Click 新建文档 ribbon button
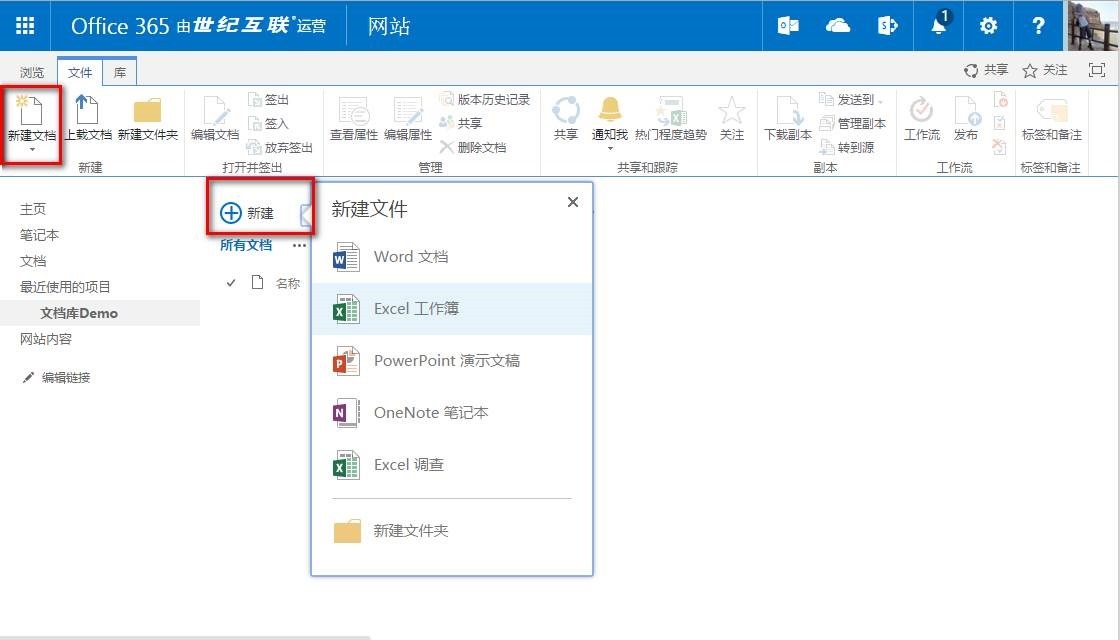Screen dimensions: 1119x640 click(x=31, y=123)
